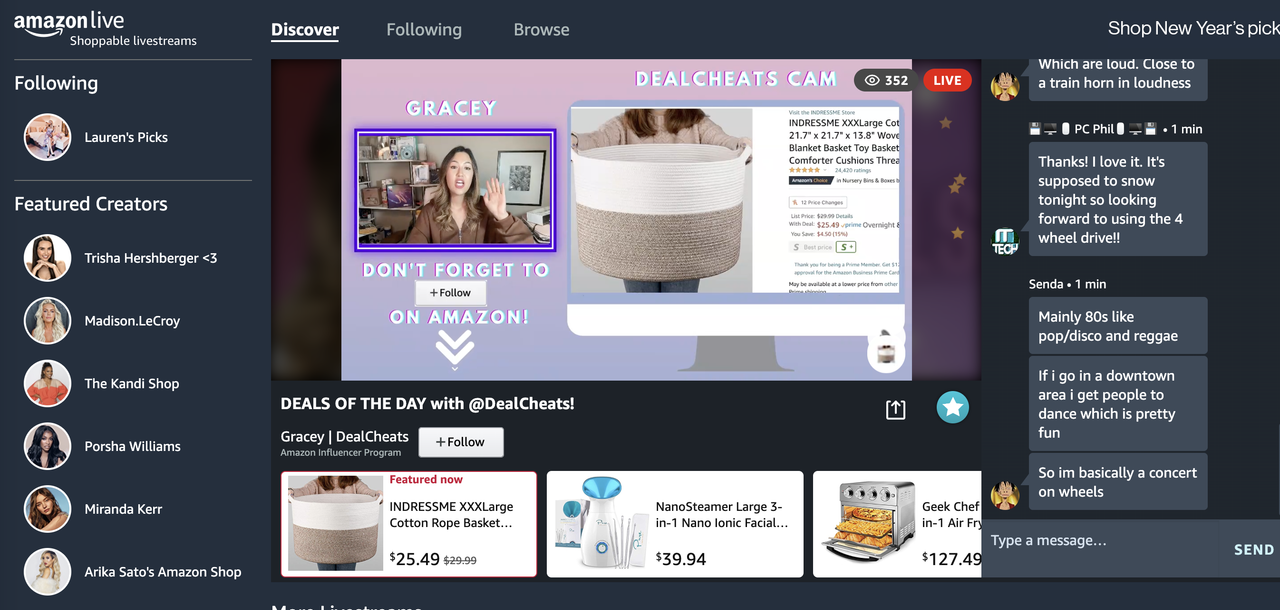The height and width of the screenshot is (610, 1280).
Task: Click the avatar beside concert on wheels message
Action: [x=1005, y=494]
